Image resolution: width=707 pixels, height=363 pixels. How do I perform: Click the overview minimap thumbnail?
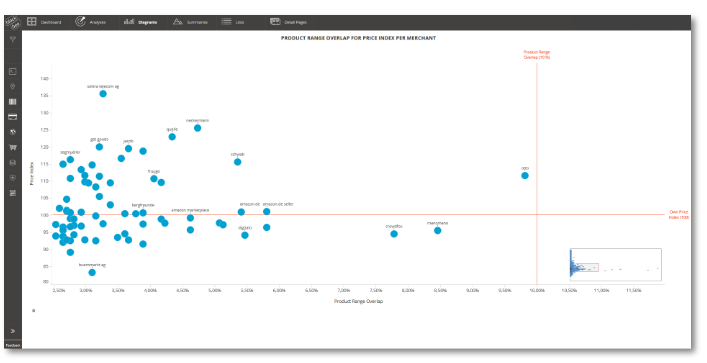point(615,264)
